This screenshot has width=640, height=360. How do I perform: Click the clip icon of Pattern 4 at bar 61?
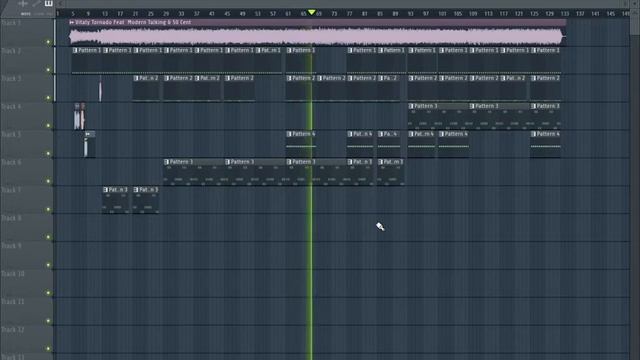coord(289,134)
